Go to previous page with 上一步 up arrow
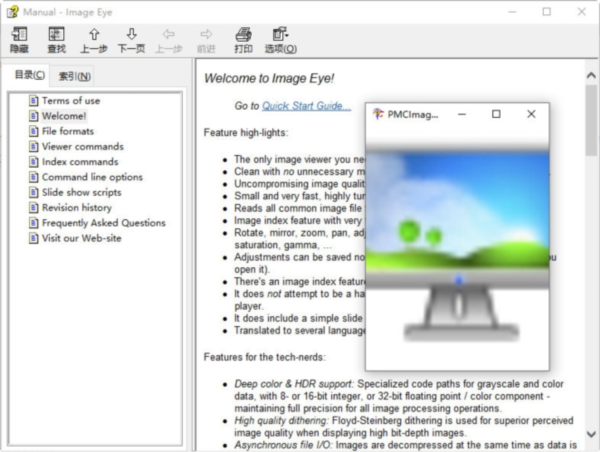 coord(94,40)
